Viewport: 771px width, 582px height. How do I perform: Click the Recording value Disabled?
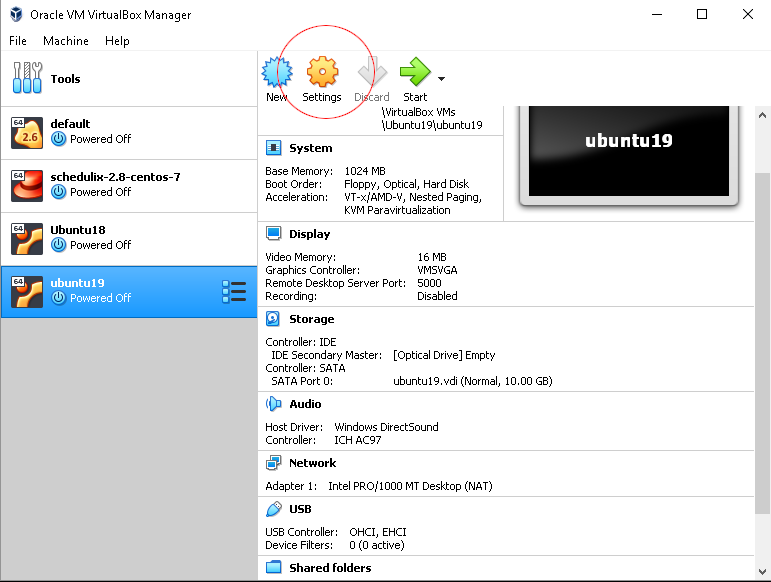click(x=437, y=296)
